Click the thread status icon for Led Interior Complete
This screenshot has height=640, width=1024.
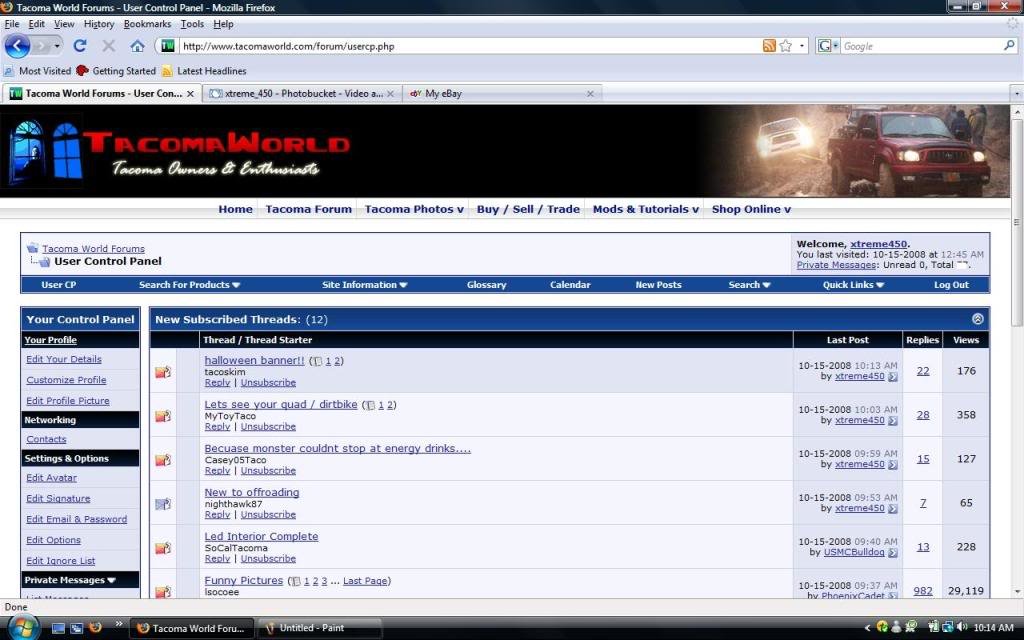[163, 547]
